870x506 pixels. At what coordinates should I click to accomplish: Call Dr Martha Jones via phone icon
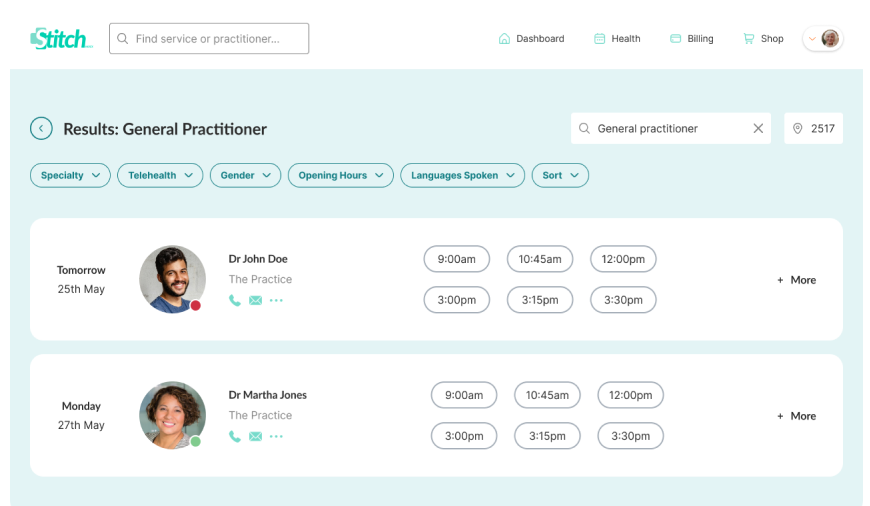point(235,436)
